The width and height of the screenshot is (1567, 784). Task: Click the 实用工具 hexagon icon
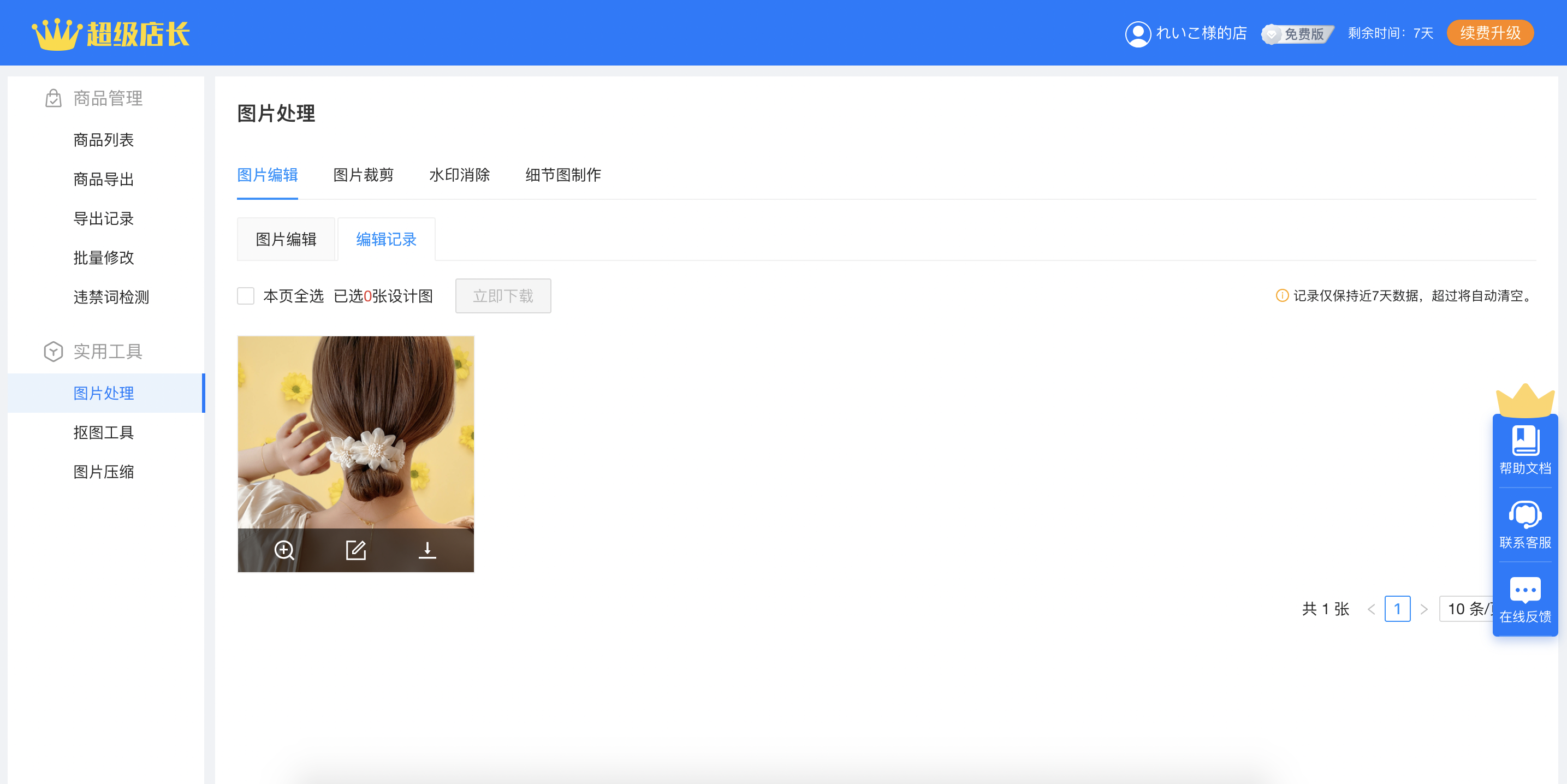[54, 351]
